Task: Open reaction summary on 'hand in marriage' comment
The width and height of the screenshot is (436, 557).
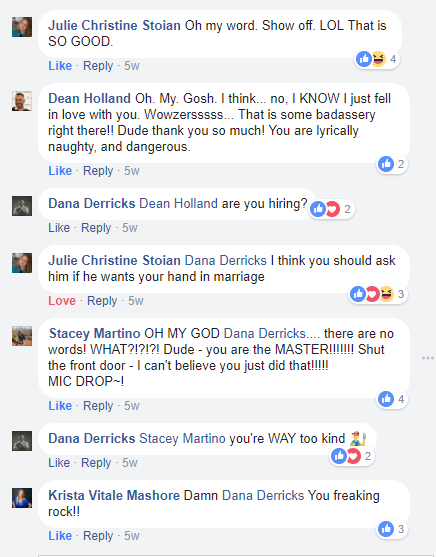Action: 378,294
